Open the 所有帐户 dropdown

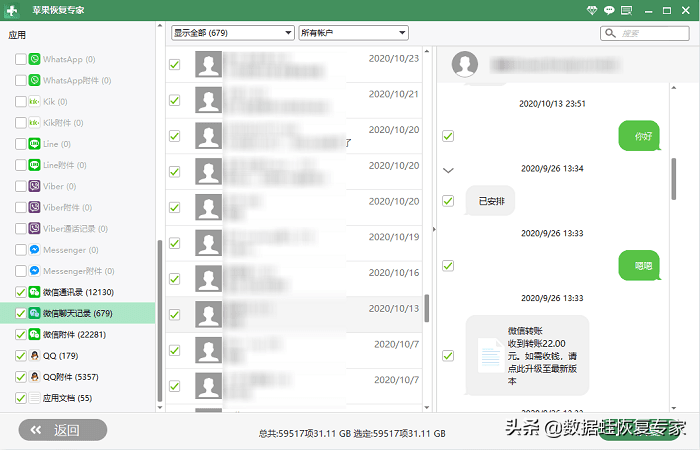click(x=354, y=33)
